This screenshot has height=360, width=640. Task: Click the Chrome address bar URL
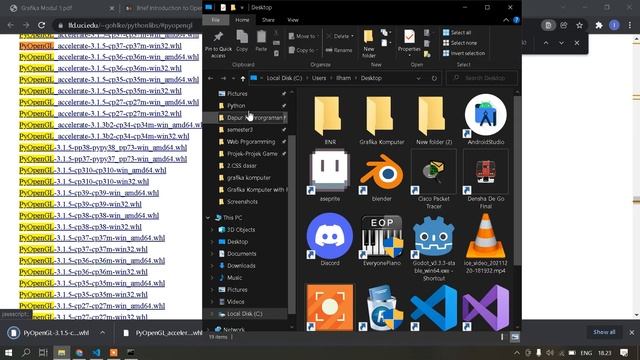coord(130,25)
